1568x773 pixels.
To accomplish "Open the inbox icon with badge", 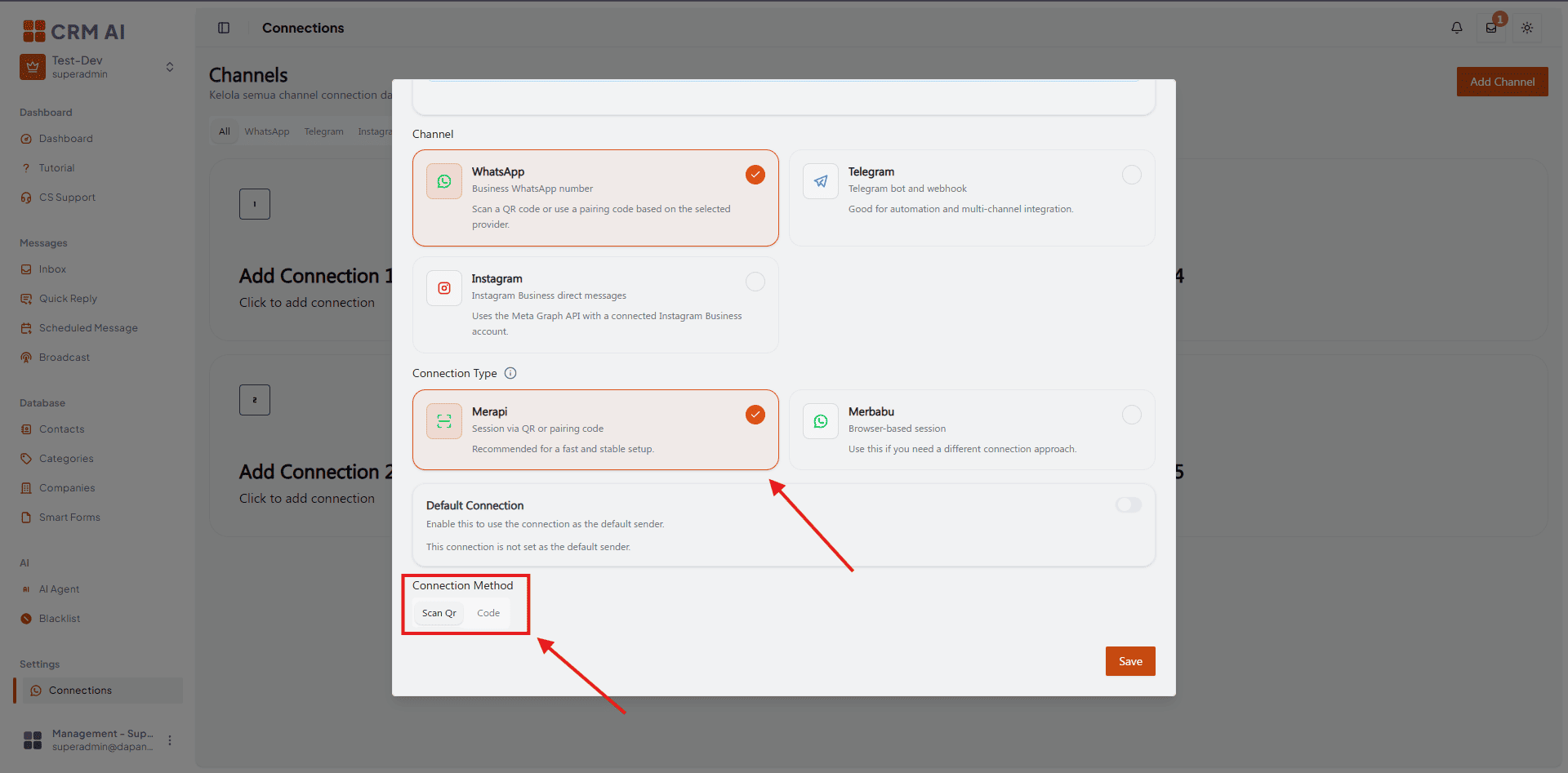I will tap(1491, 28).
